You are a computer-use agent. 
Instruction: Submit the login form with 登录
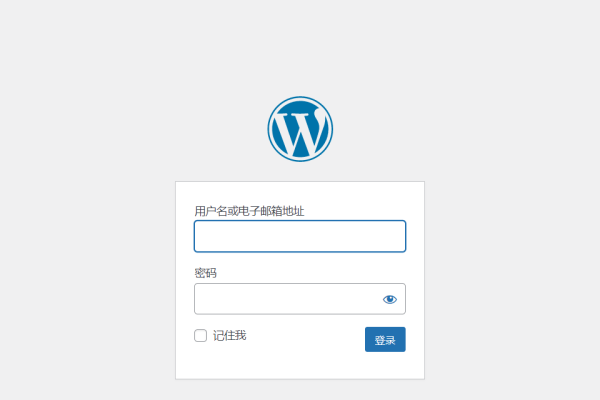pos(385,339)
